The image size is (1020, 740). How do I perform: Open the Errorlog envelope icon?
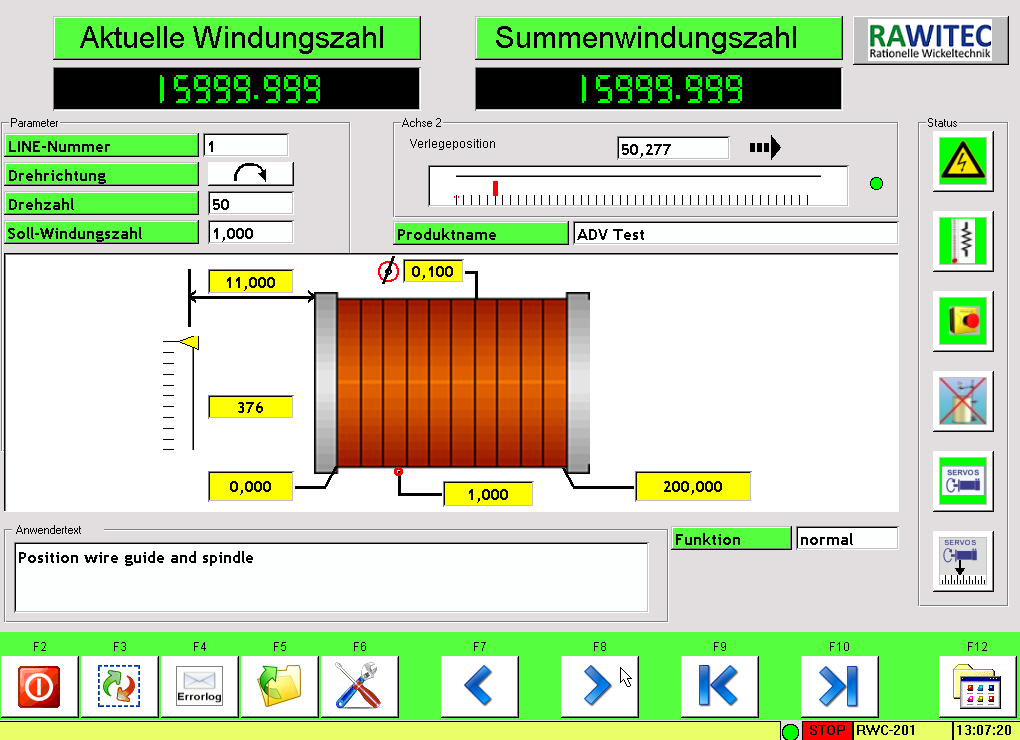tap(200, 687)
